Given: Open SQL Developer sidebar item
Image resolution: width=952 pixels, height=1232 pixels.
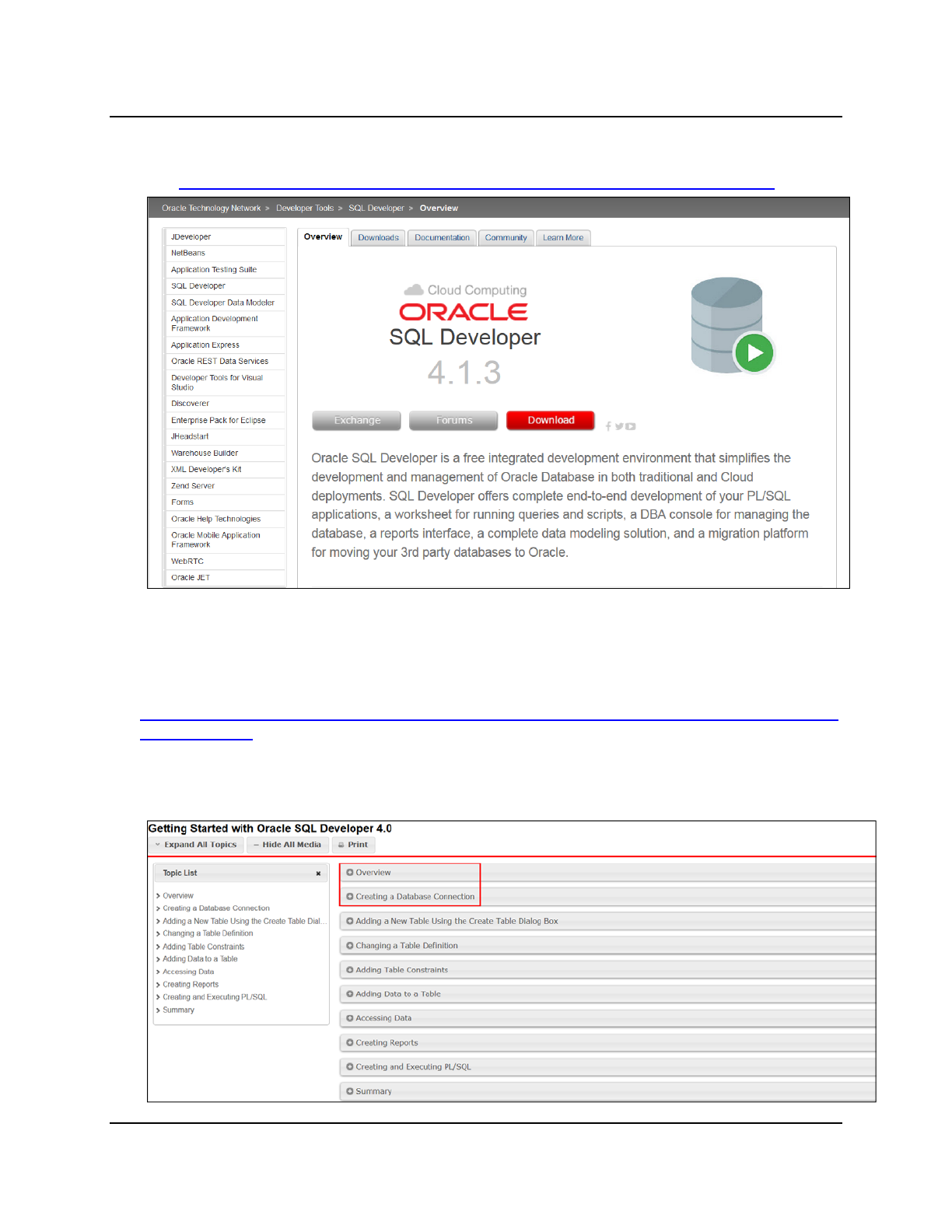Looking at the screenshot, I should coord(225,286).
